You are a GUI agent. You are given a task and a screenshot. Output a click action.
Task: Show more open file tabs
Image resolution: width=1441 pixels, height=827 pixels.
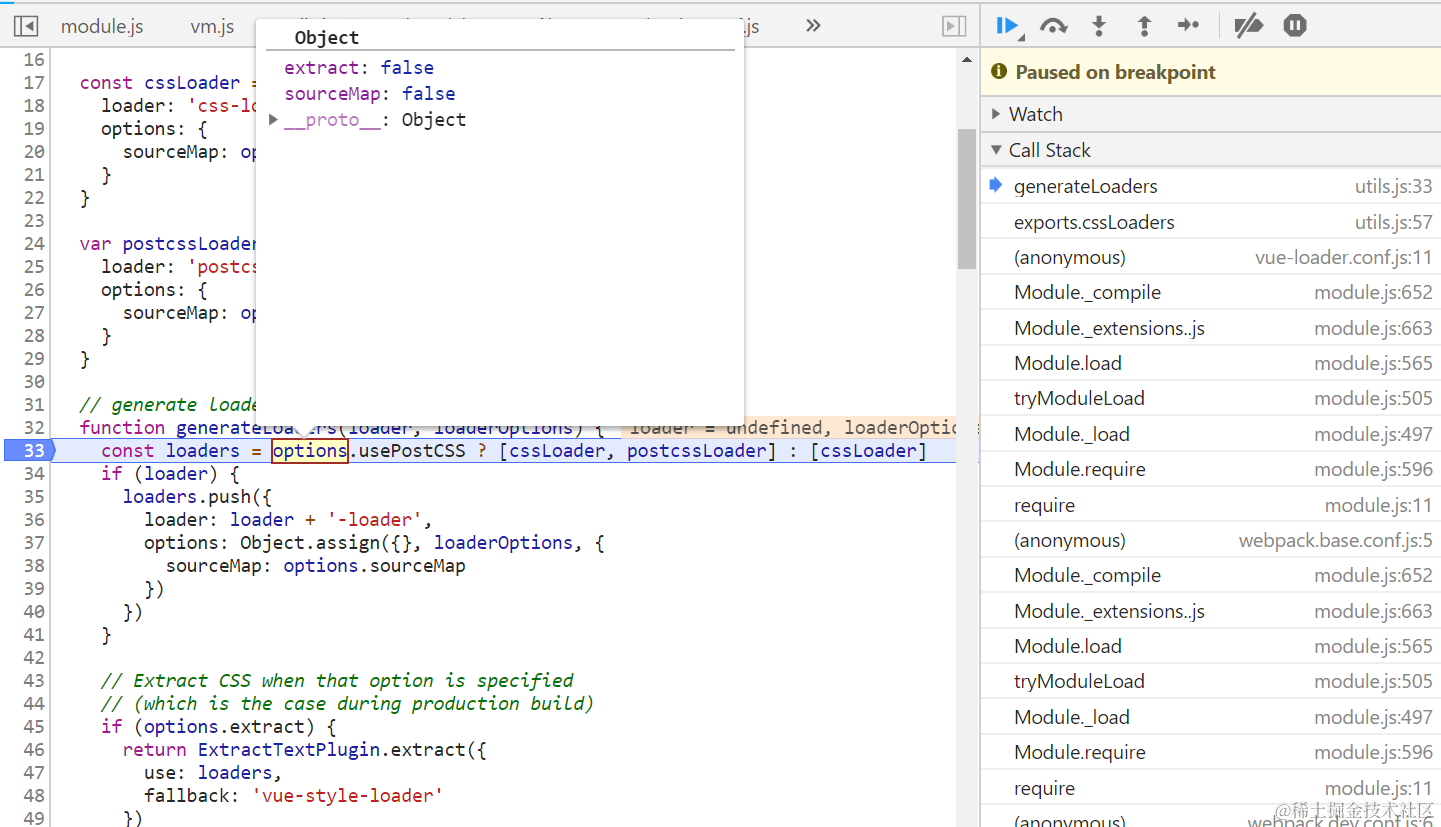[x=813, y=26]
